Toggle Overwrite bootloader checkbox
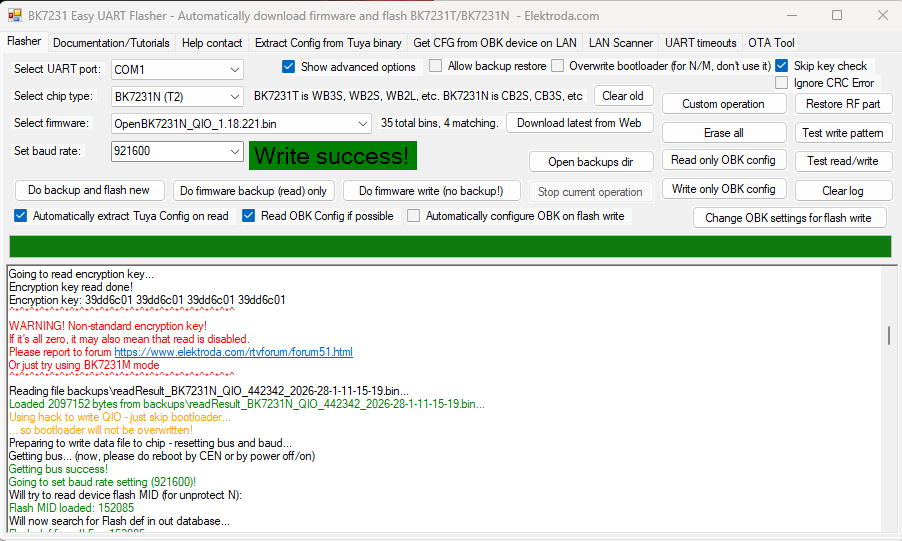The image size is (902, 541). 557,66
